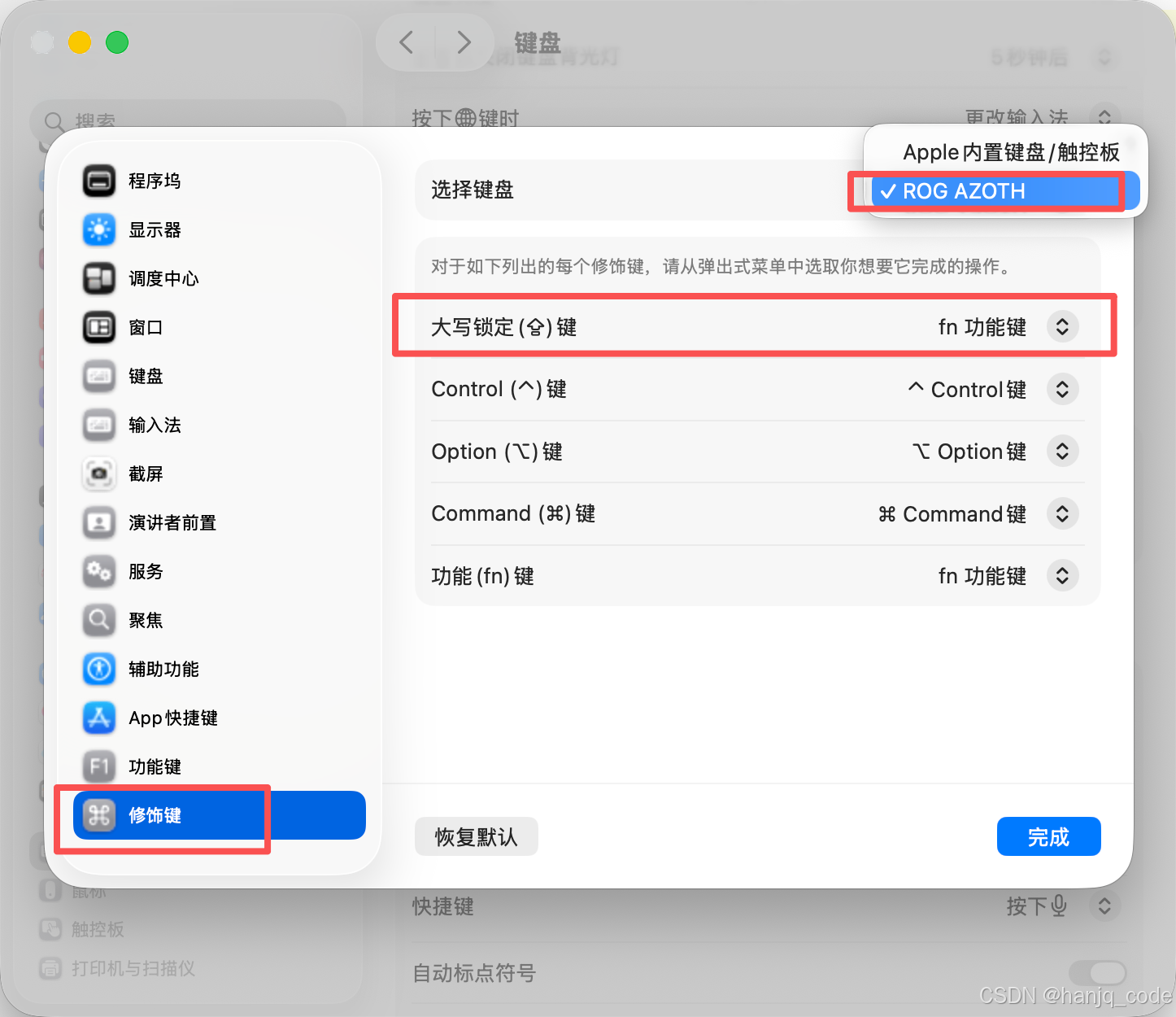Select the 辅助功能 sidebar label
The width and height of the screenshot is (1176, 1017).
point(163,669)
